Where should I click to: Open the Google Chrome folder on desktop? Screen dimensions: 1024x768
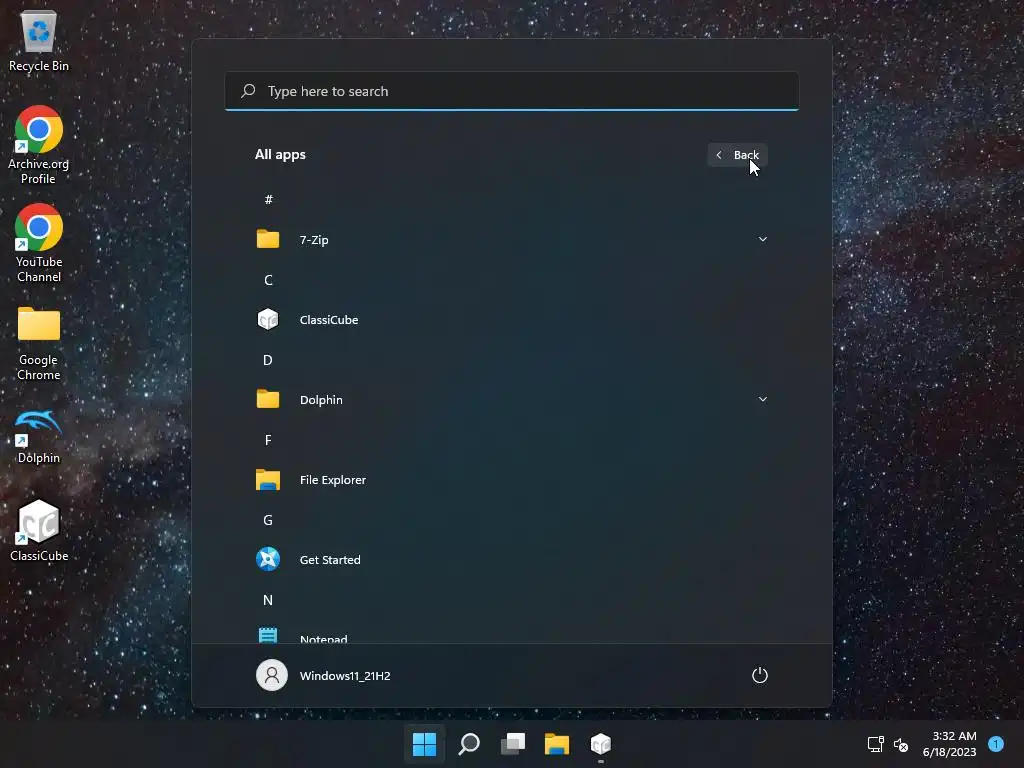[39, 344]
